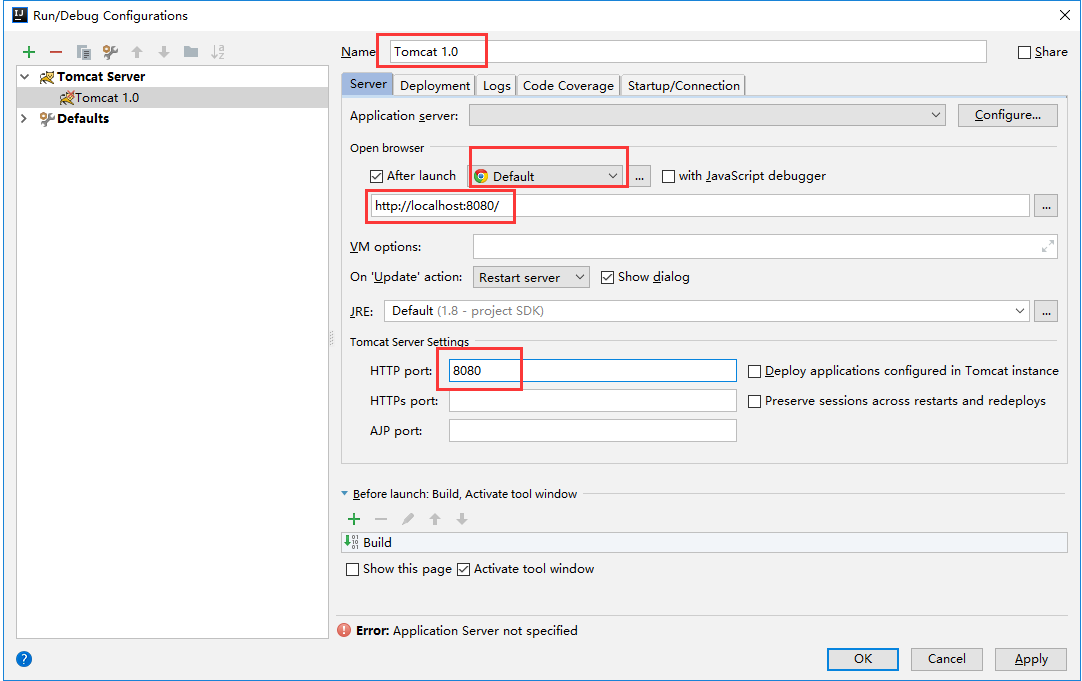Click the red error icon beside Application Server message
The image size is (1082, 681).
click(x=344, y=630)
